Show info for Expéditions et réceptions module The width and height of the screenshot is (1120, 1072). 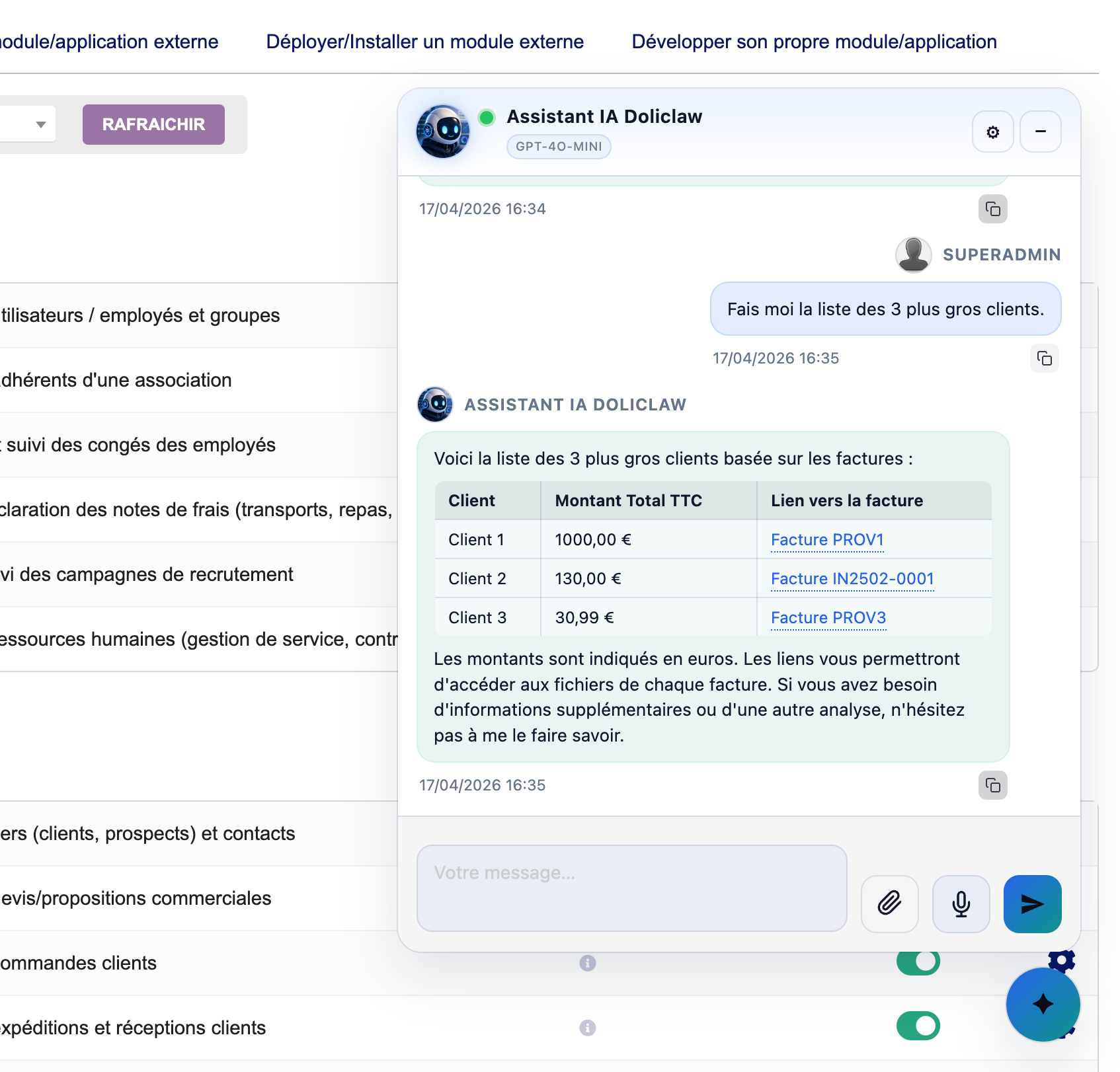coord(587,1028)
